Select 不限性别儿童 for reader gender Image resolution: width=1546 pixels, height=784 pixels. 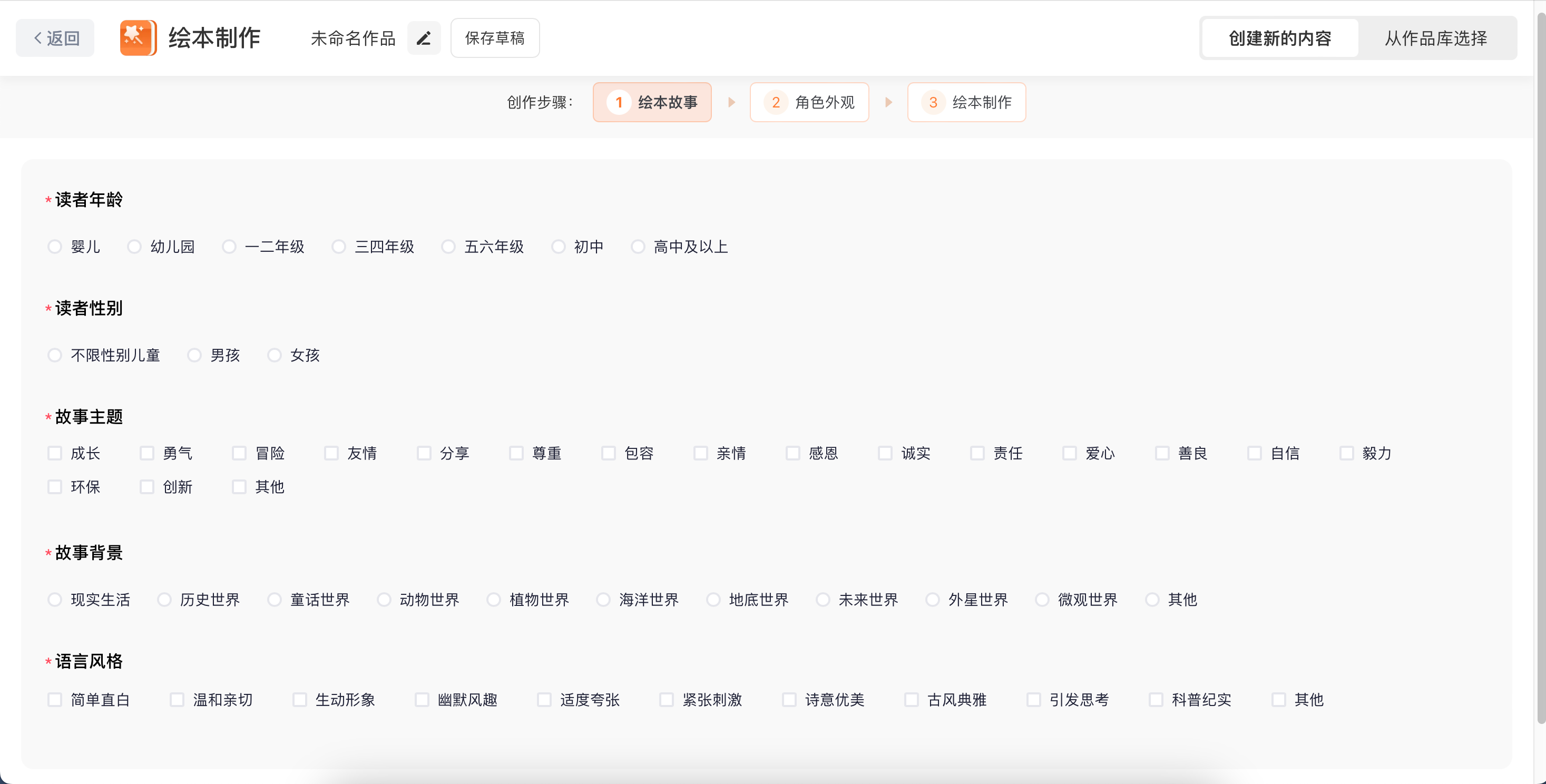click(55, 355)
